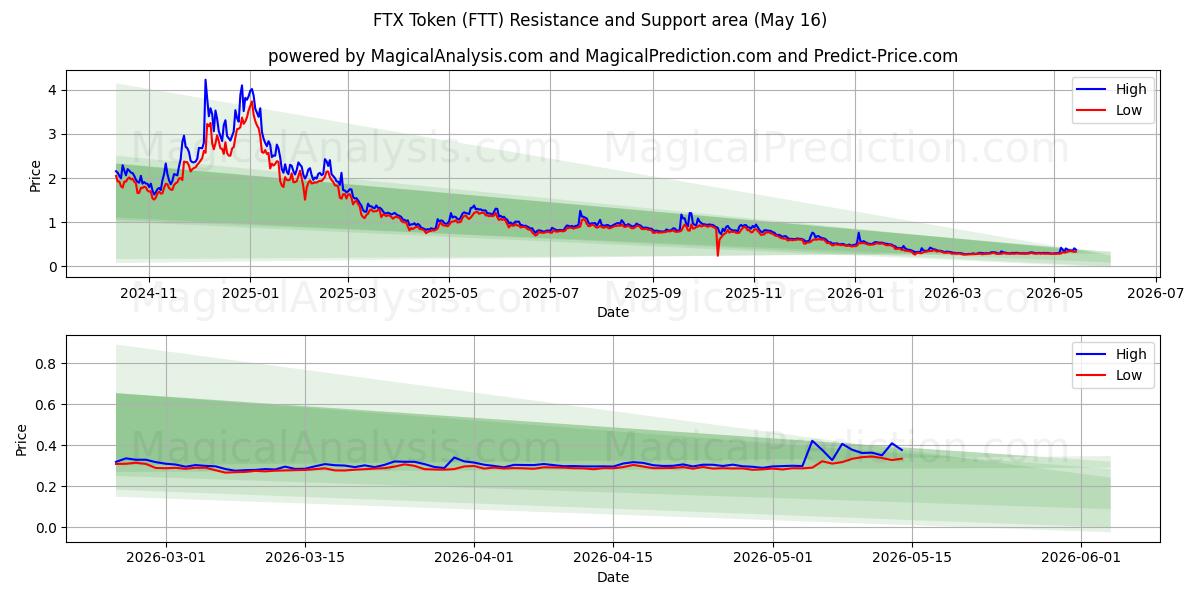Click the '2026-03-01' date tick label
The width and height of the screenshot is (1200, 600).
tap(166, 558)
